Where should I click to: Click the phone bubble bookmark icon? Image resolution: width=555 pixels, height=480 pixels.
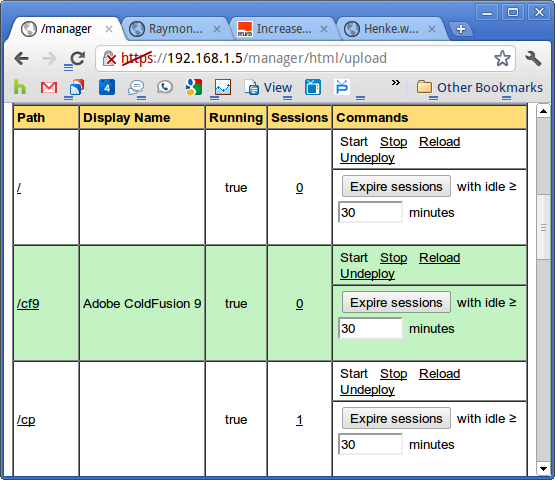point(165,87)
